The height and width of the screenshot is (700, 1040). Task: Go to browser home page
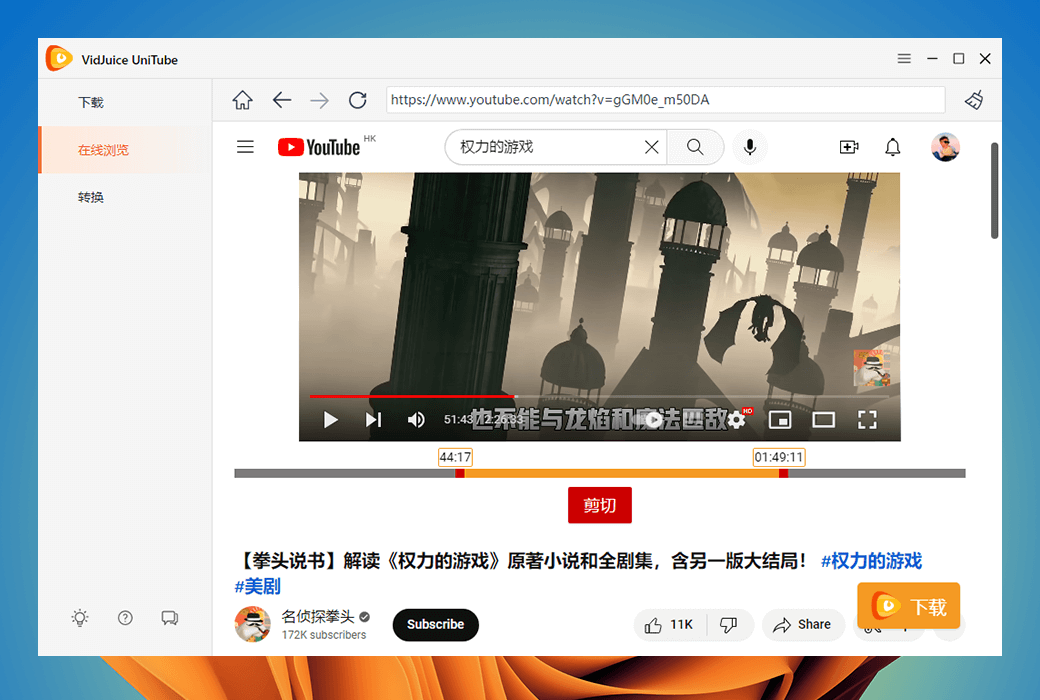[x=242, y=100]
